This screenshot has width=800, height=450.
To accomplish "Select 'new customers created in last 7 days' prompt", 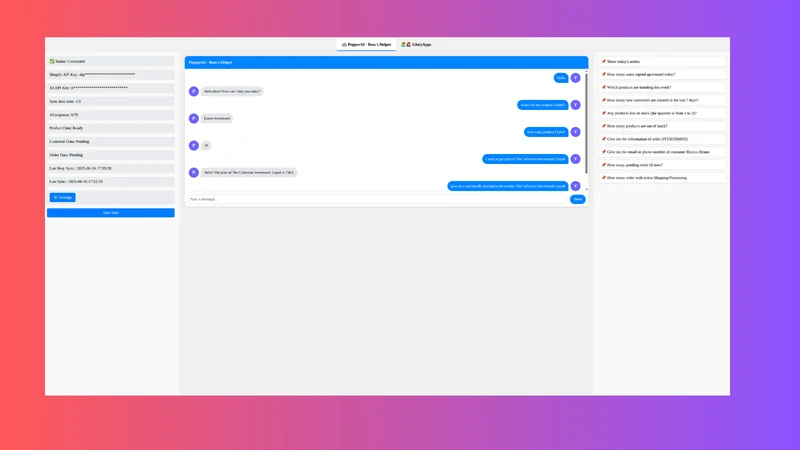I will click(x=662, y=100).
